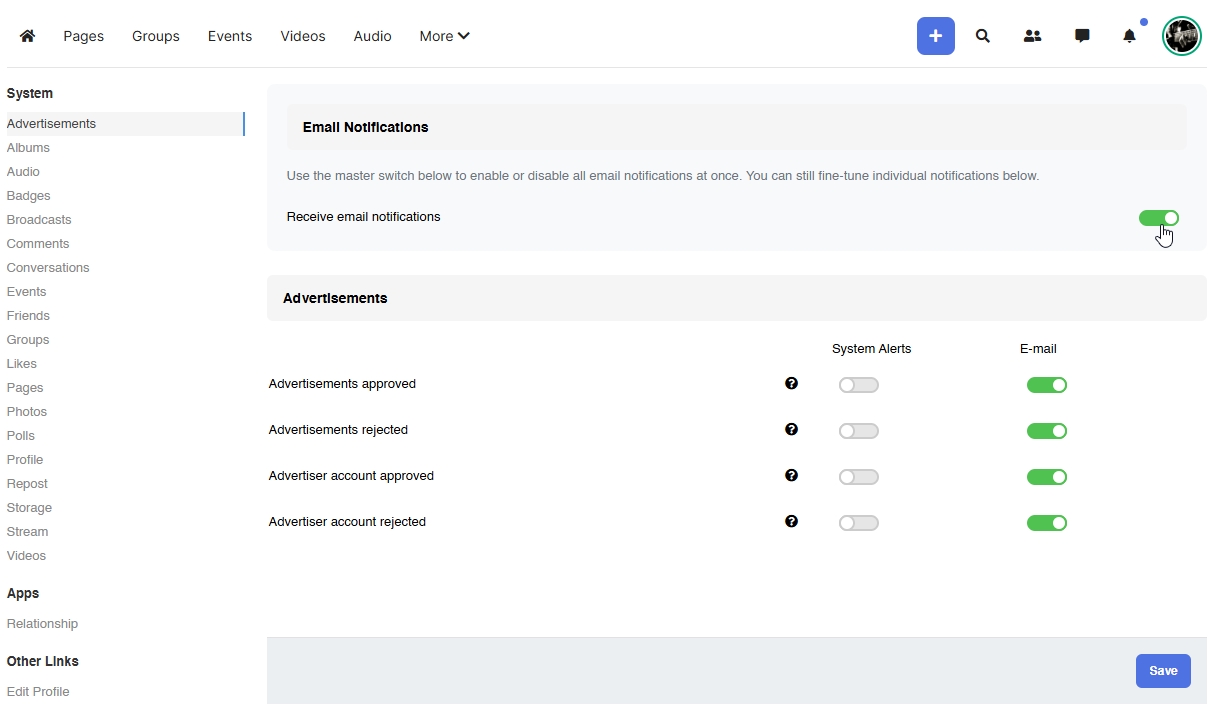Screen dimensions: 1208x705
Task: Enable System Alerts for Advertiser account approved
Action: pos(858,477)
